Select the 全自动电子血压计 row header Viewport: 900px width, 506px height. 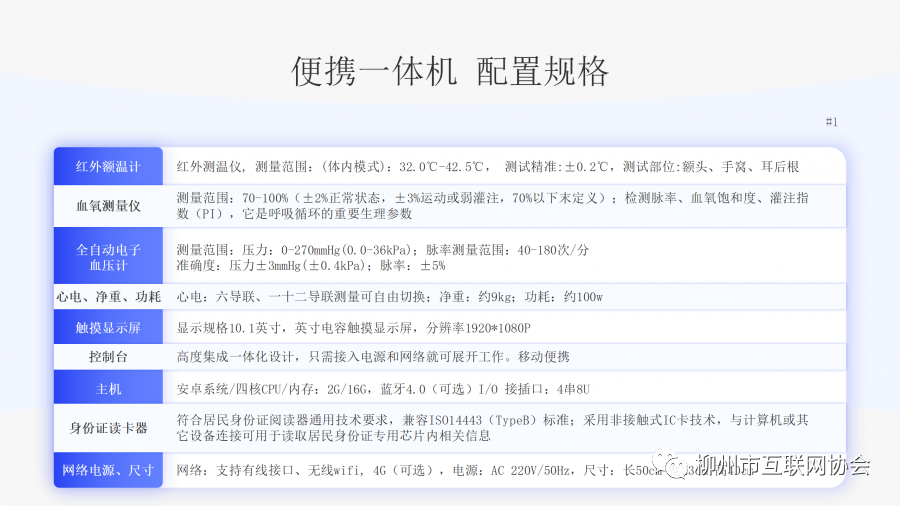tap(108, 258)
